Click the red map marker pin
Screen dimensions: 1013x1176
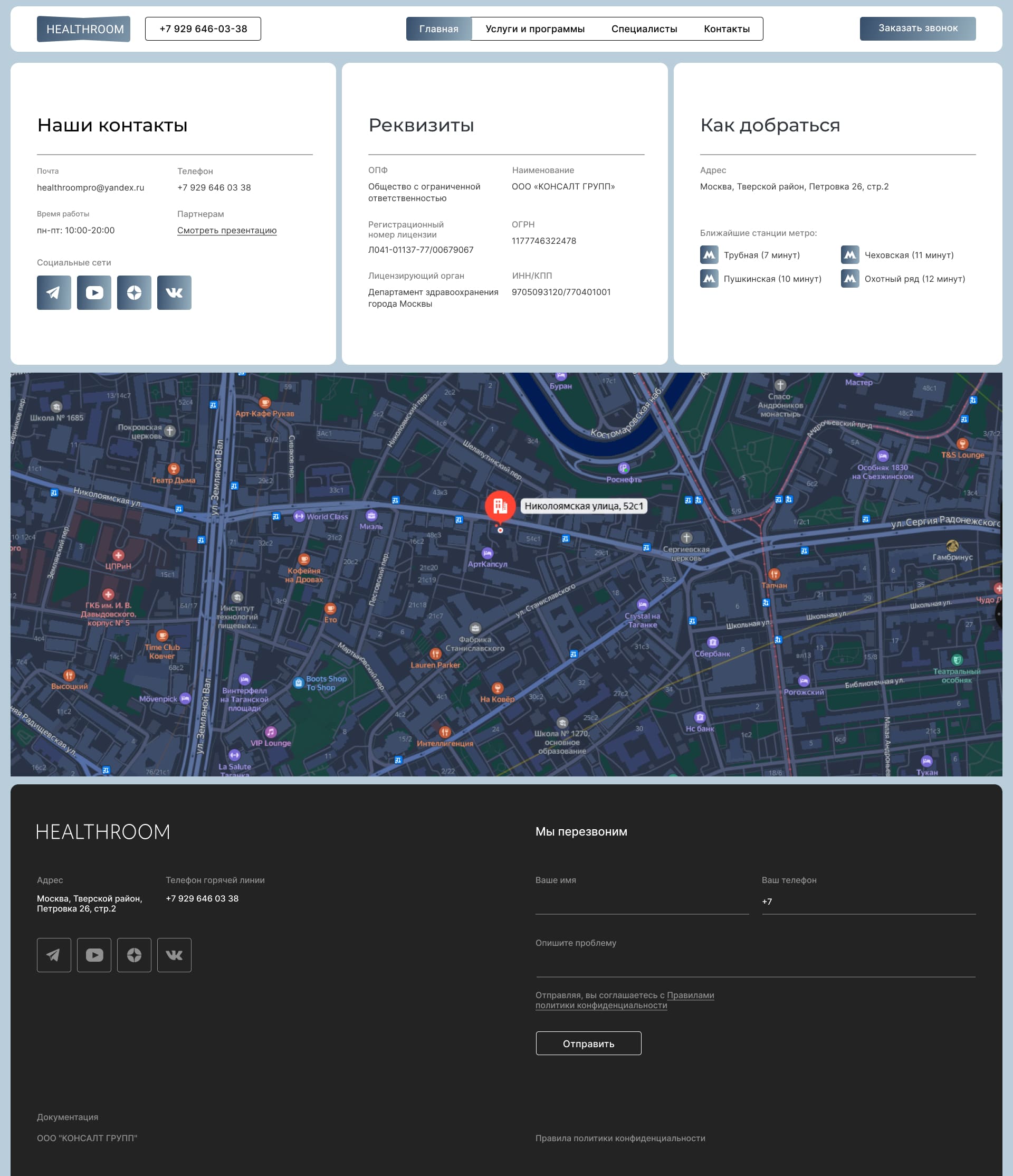pyautogui.click(x=500, y=506)
